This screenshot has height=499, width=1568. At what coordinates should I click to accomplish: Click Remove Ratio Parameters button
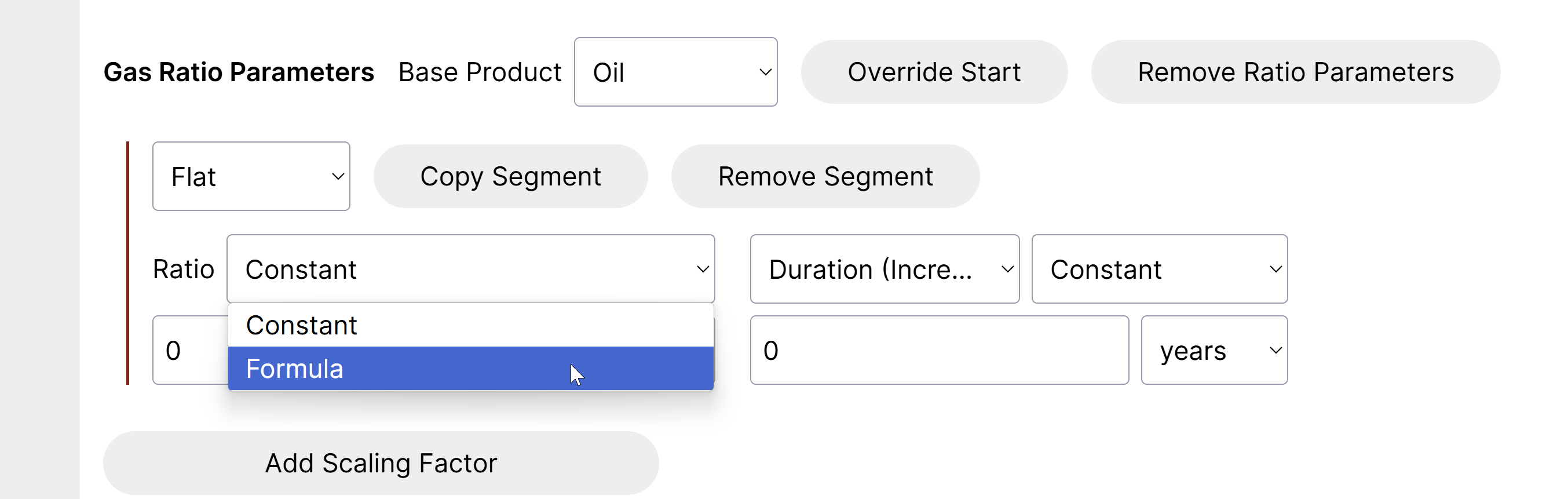tap(1295, 72)
